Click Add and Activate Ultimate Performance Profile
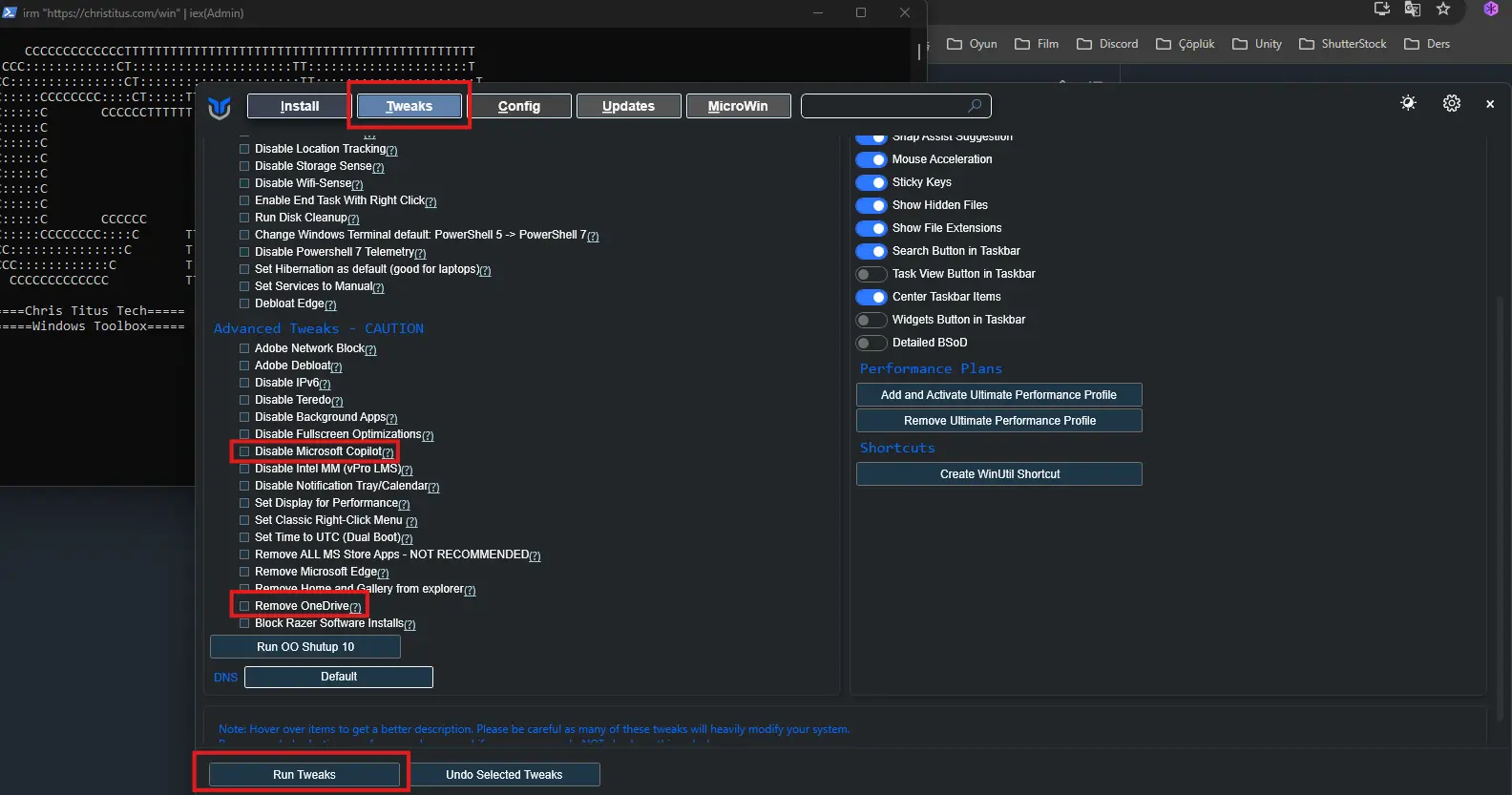 coord(999,395)
